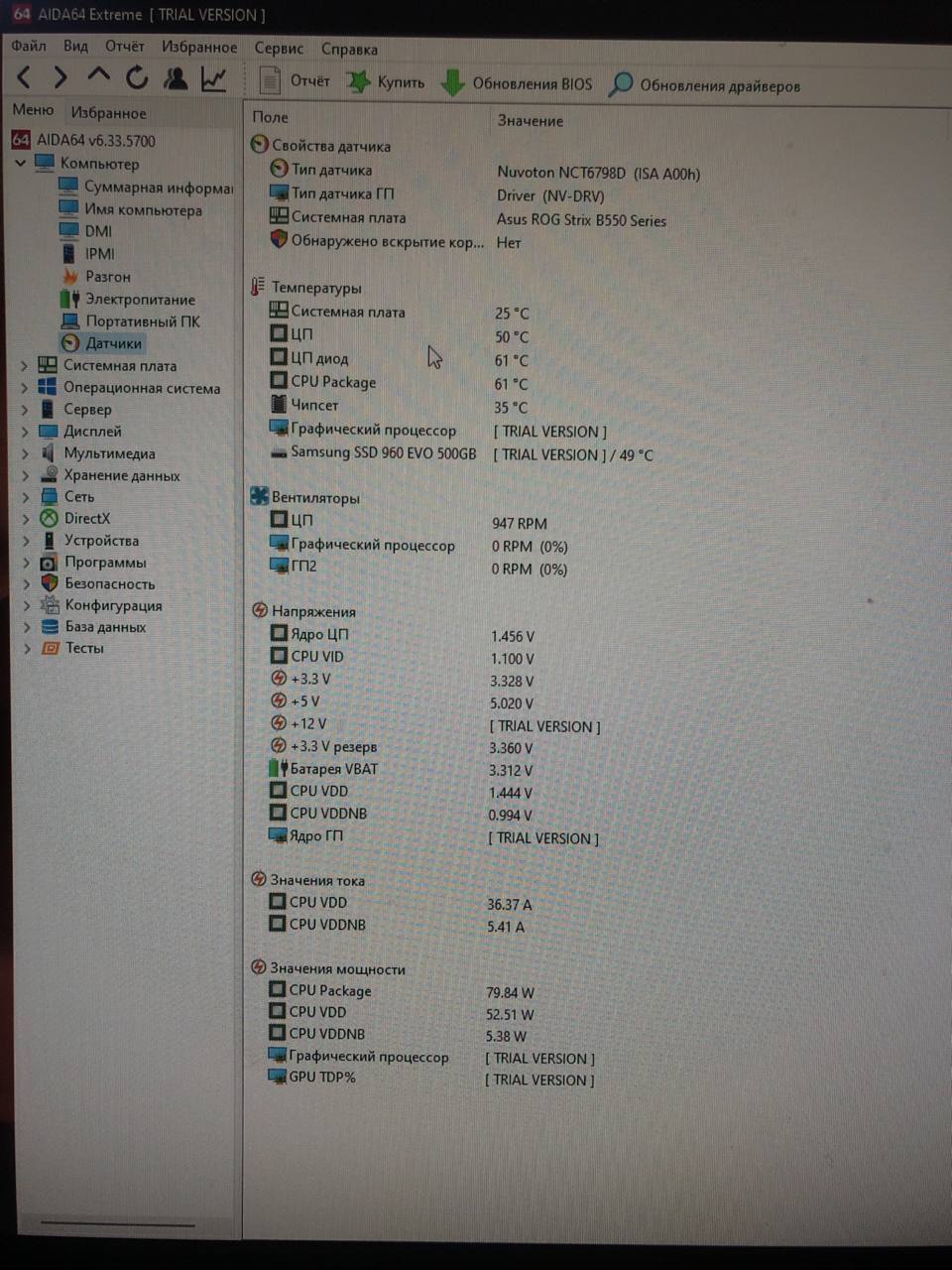This screenshot has height=1270, width=952.
Task: Refresh the sensor readings
Action: pyautogui.click(x=137, y=76)
